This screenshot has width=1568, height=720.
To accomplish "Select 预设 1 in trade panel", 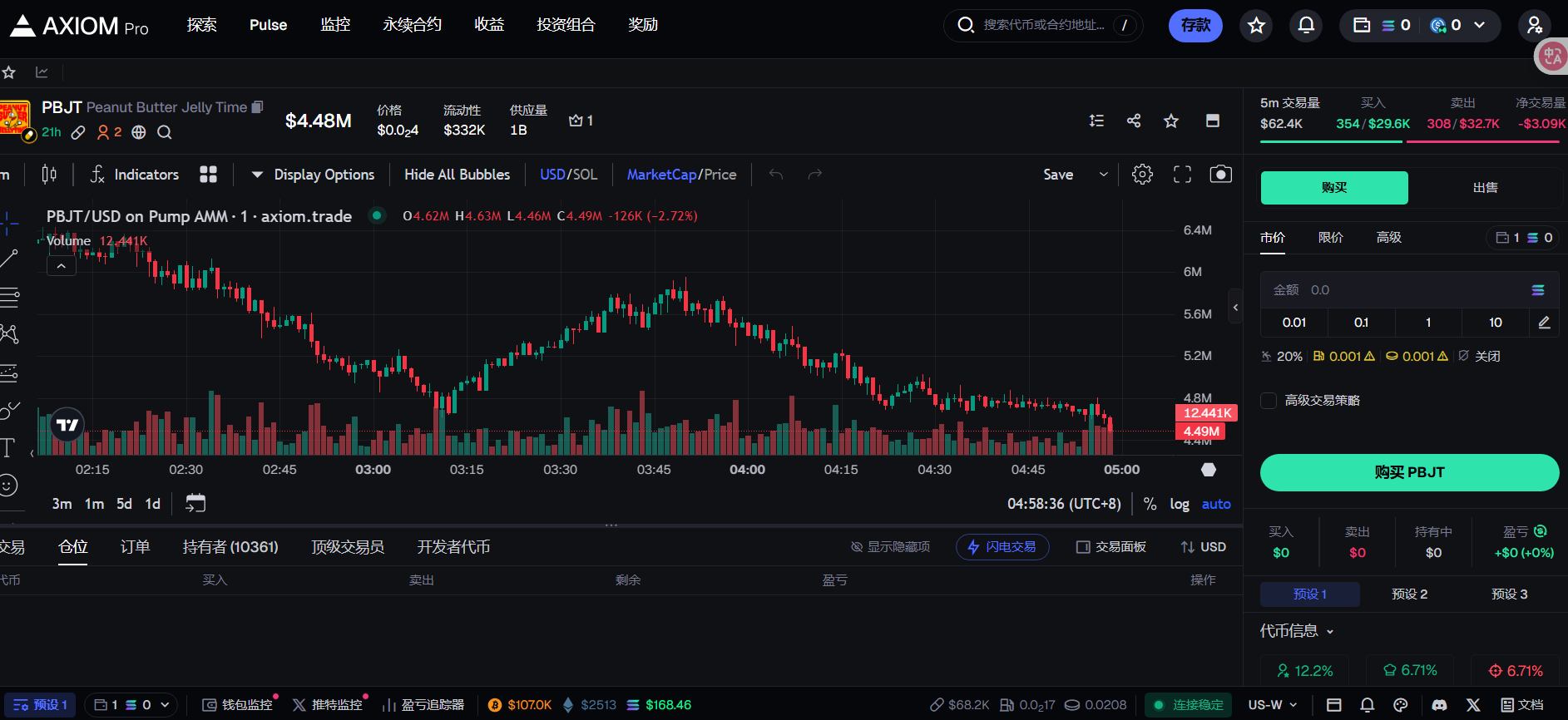I will (x=1310, y=594).
